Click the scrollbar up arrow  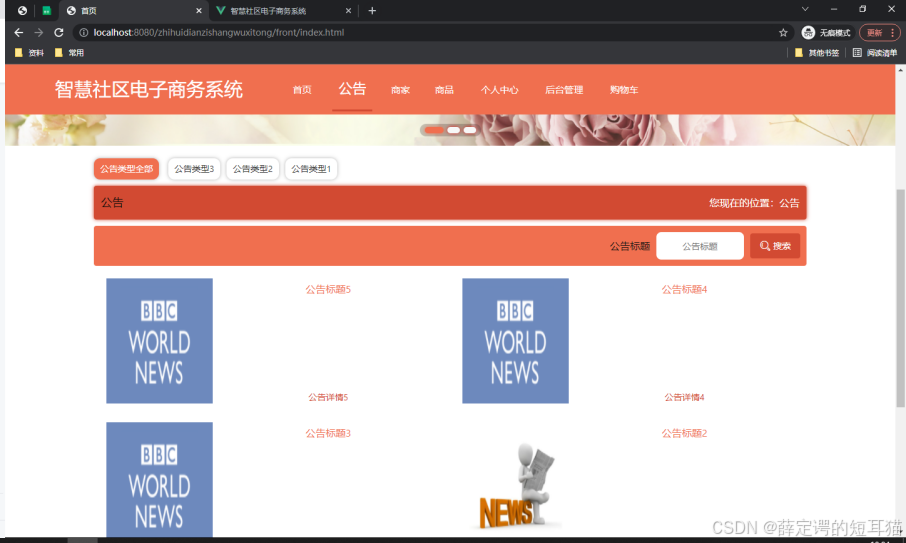(900, 69)
